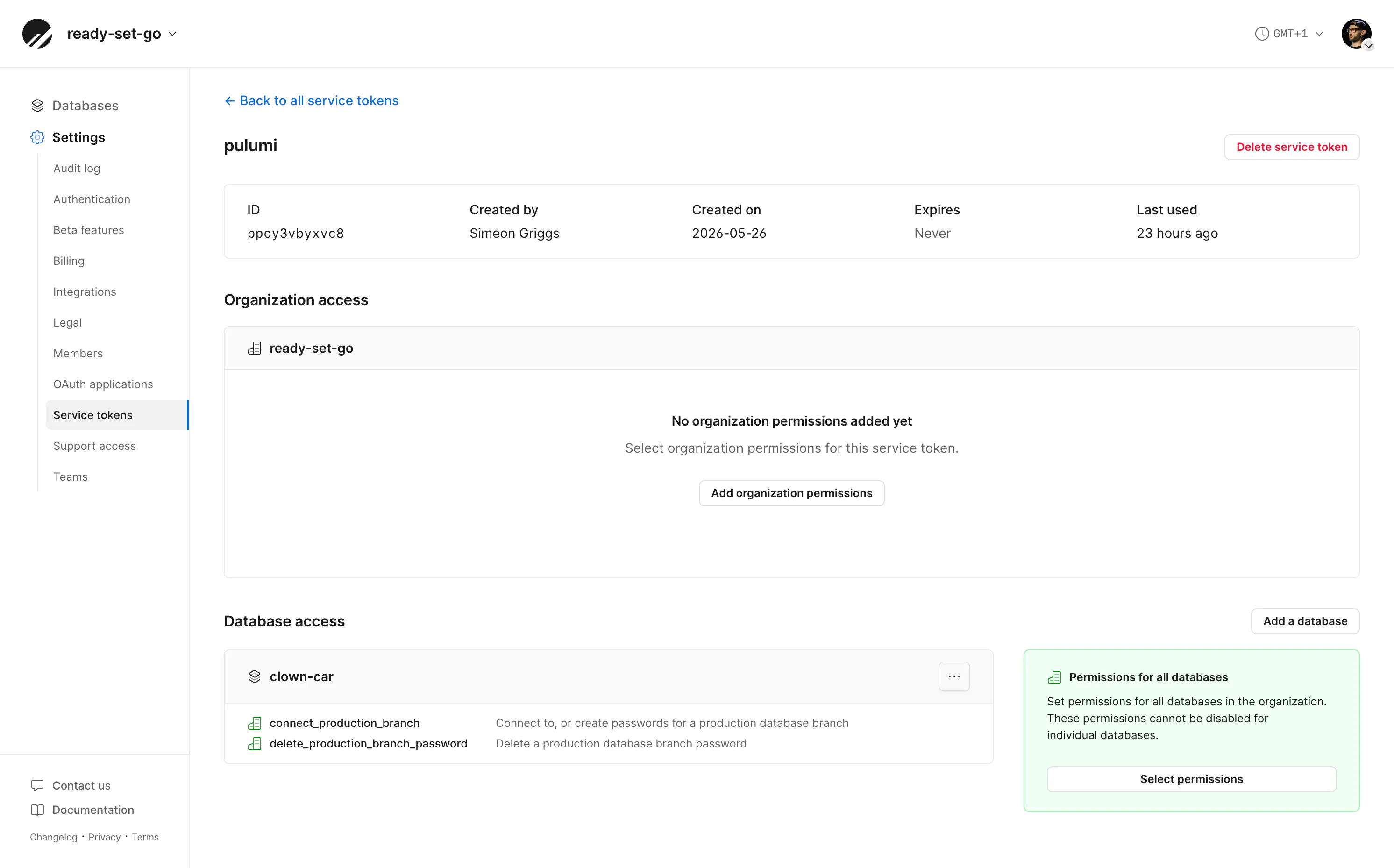Open the ready-set-go organization switcher
Image resolution: width=1394 pixels, height=868 pixels.
pyautogui.click(x=121, y=34)
